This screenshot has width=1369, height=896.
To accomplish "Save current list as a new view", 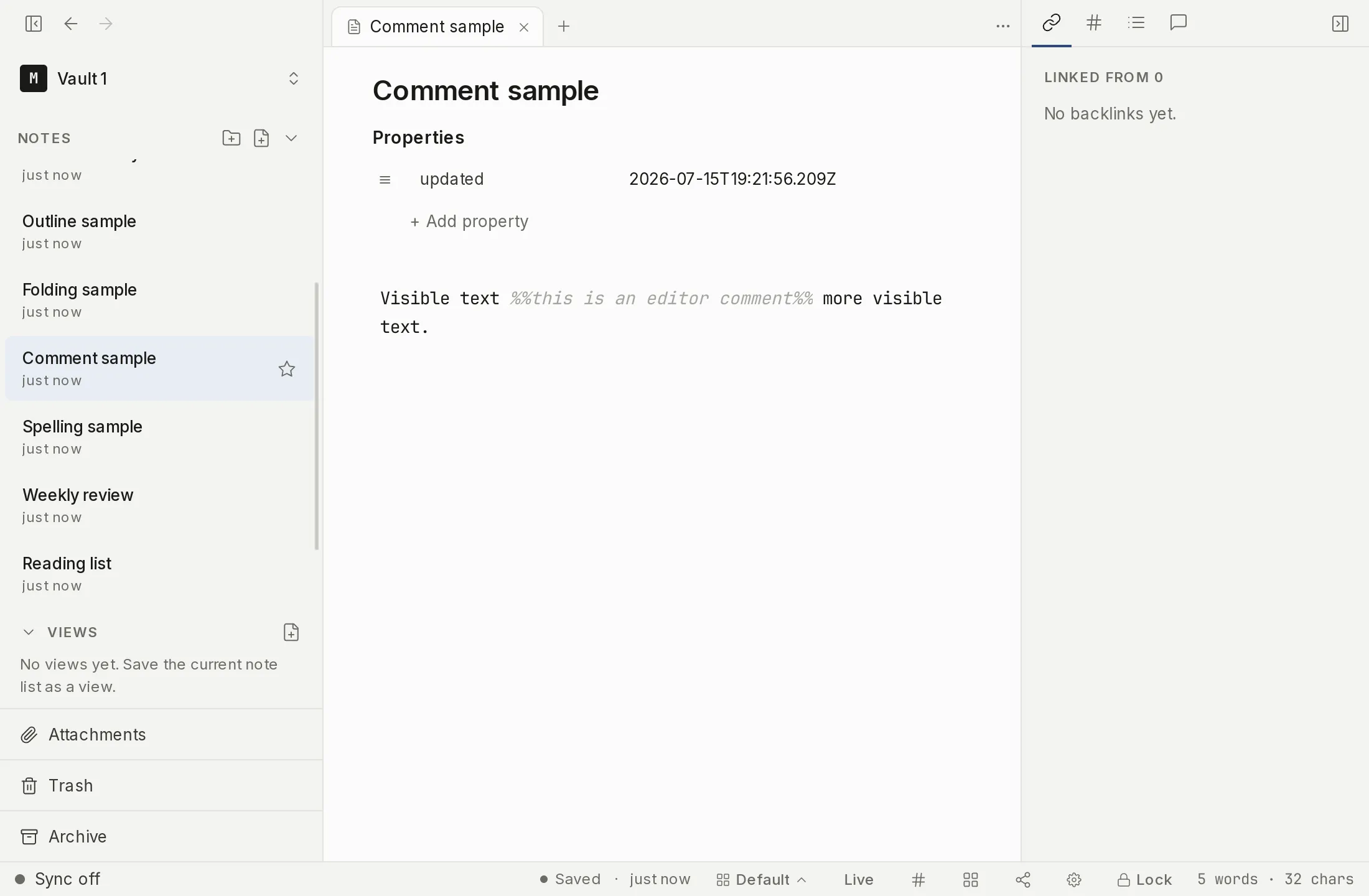I will coord(291,632).
